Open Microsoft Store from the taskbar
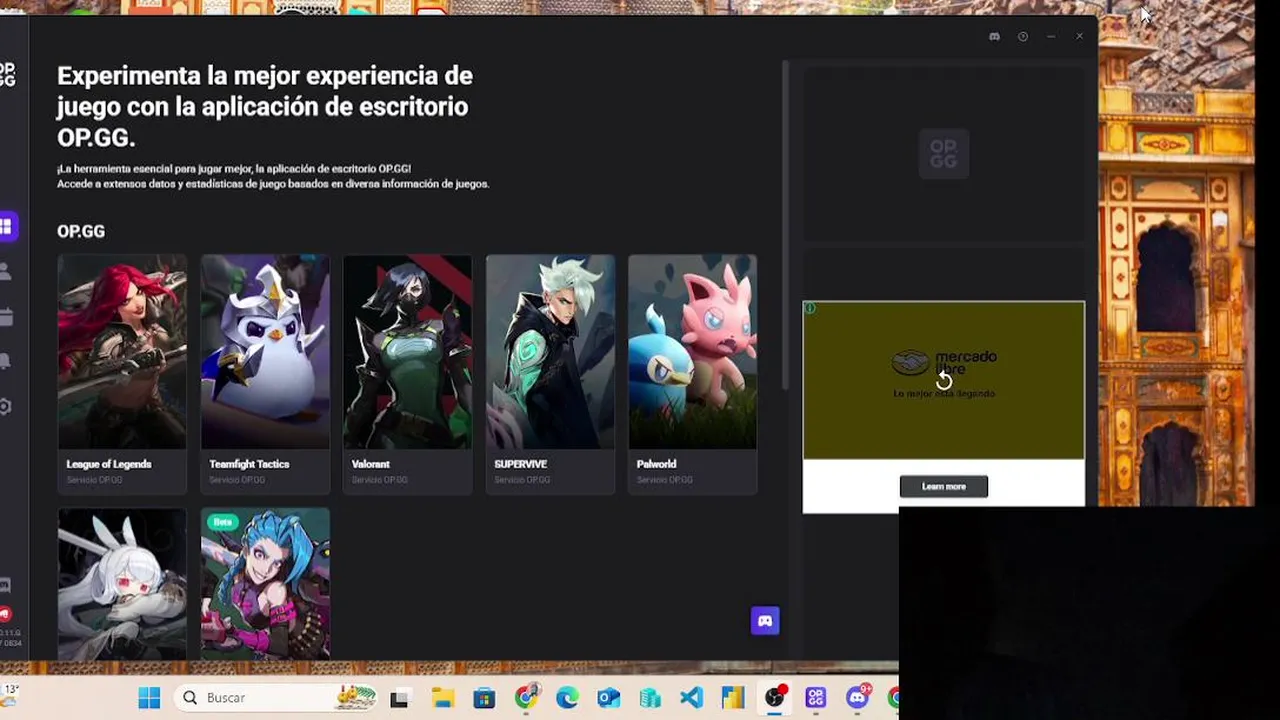 tap(483, 698)
